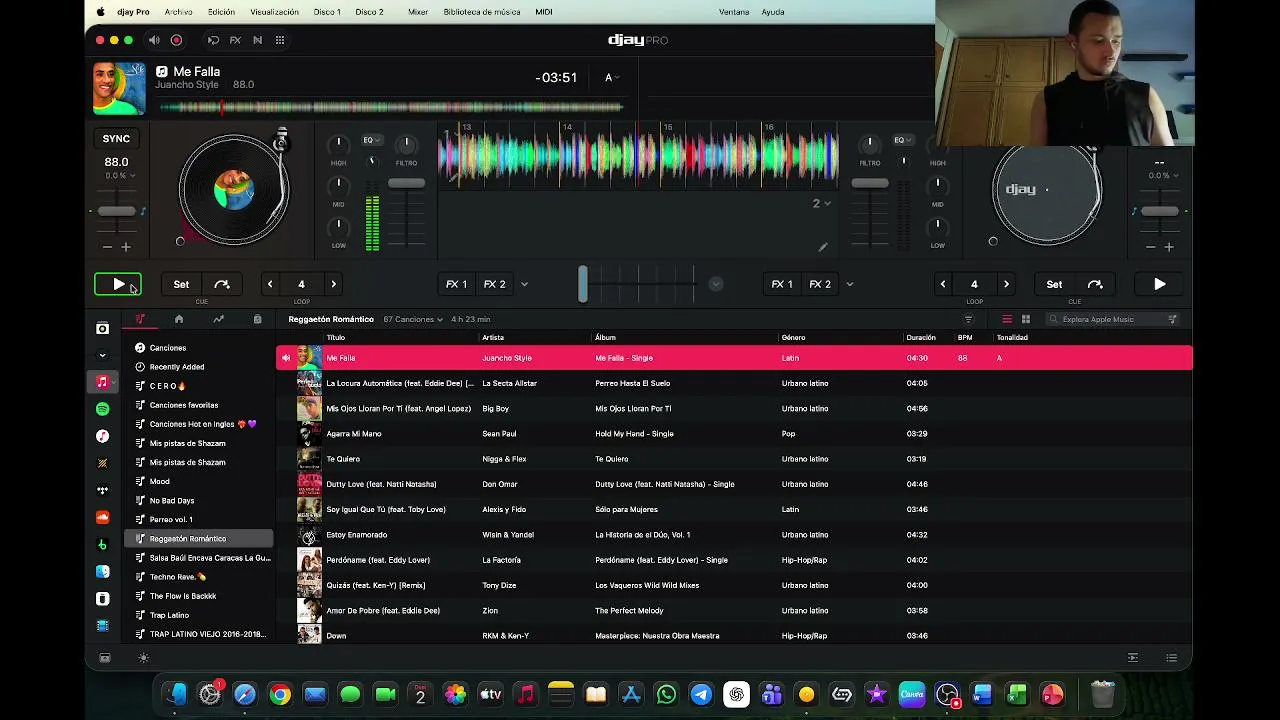Switch the track list to grid view
The image size is (1280, 720).
(1025, 319)
